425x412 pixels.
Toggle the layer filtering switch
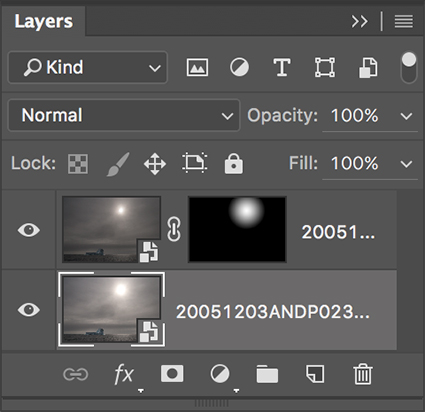409,68
